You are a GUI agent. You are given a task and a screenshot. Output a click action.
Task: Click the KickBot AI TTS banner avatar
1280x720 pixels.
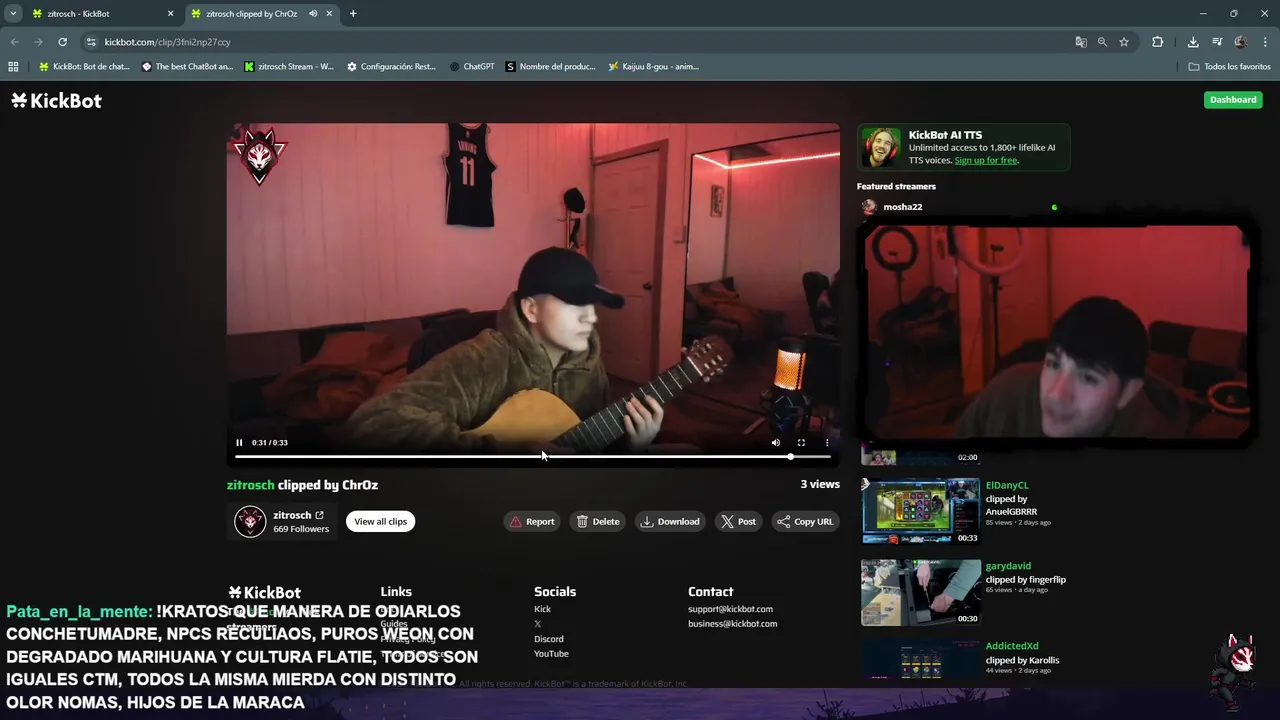pyautogui.click(x=881, y=147)
